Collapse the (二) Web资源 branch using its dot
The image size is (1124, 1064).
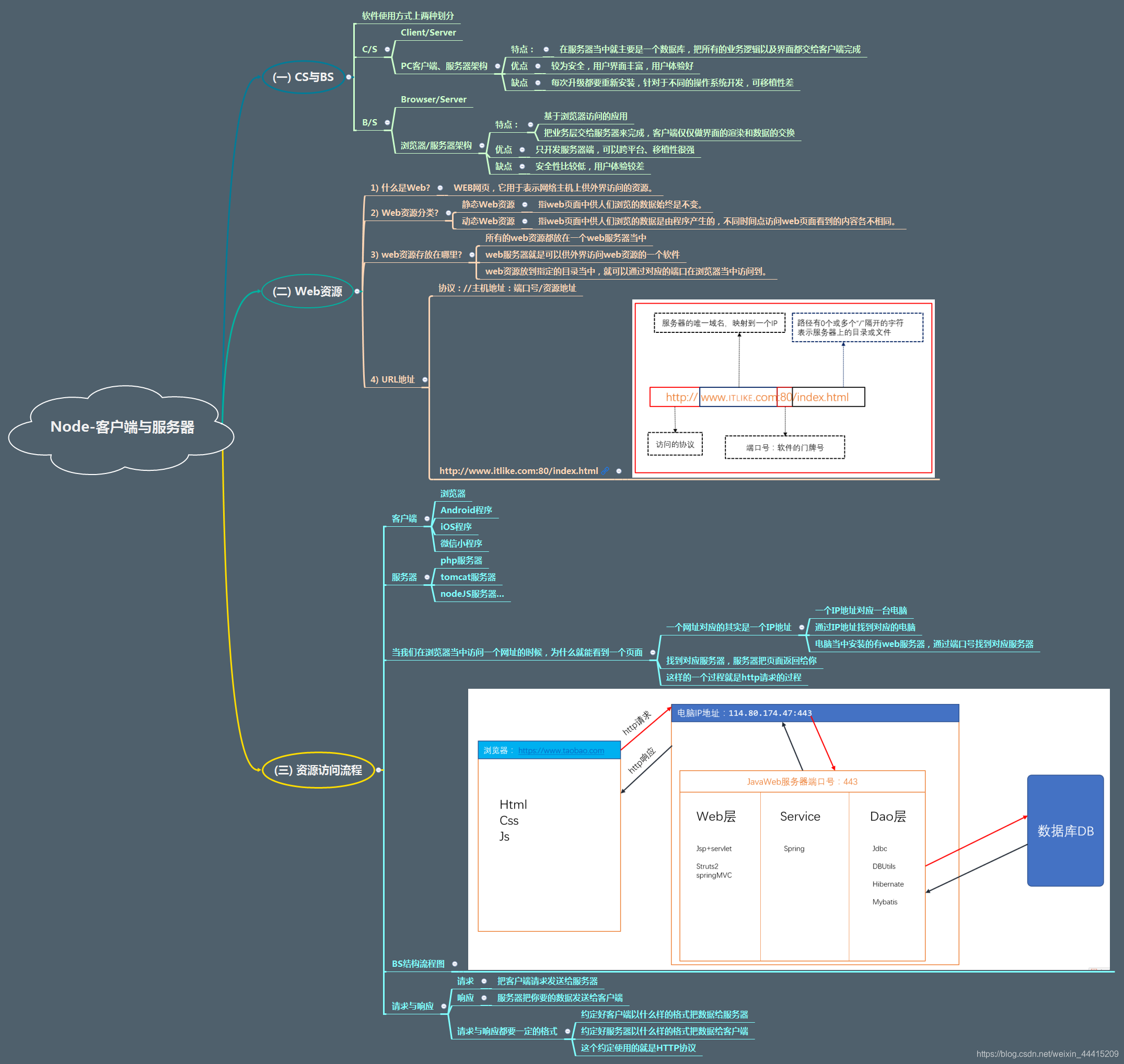(x=357, y=292)
